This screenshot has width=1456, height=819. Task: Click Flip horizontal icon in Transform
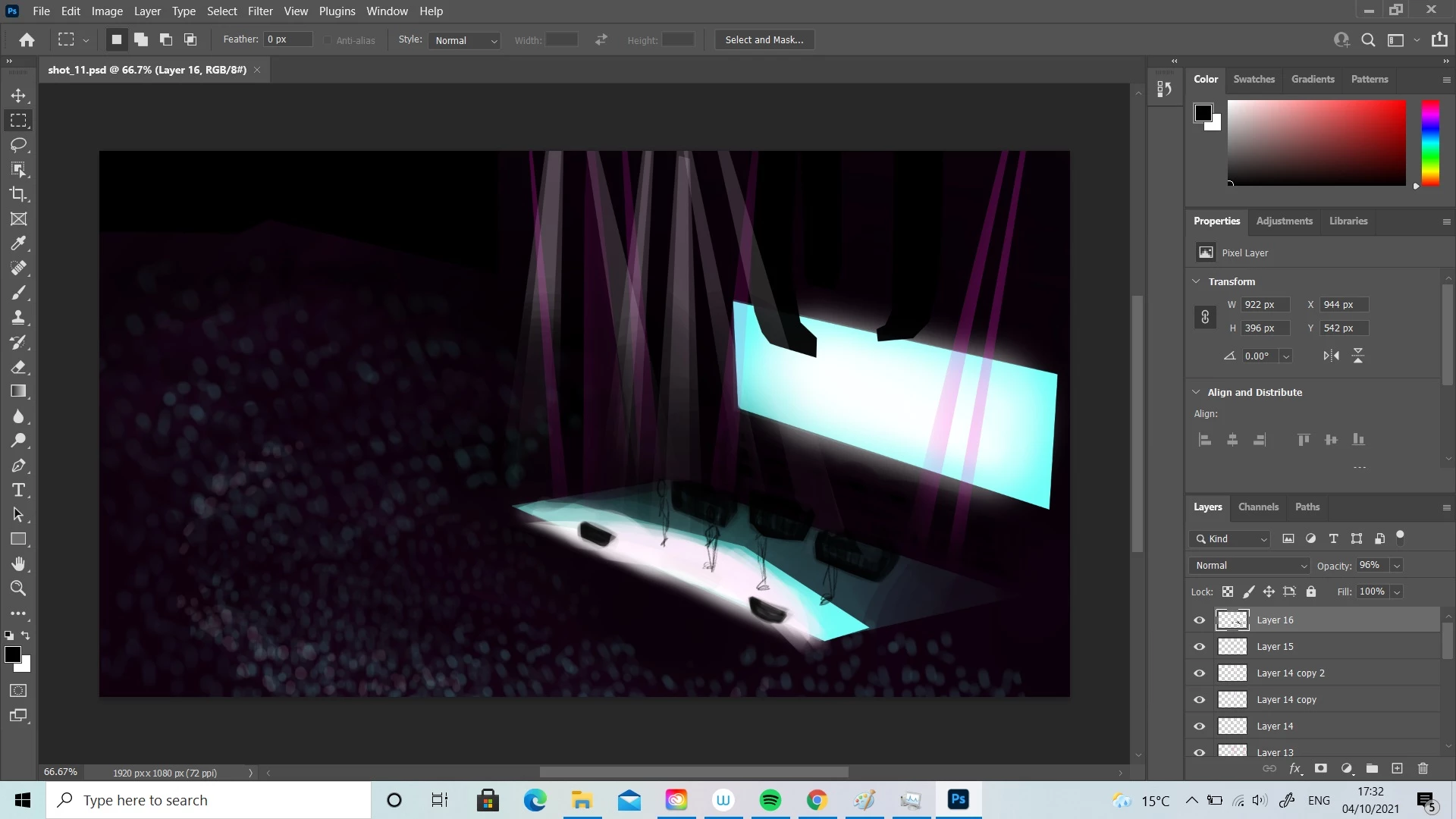coord(1331,356)
